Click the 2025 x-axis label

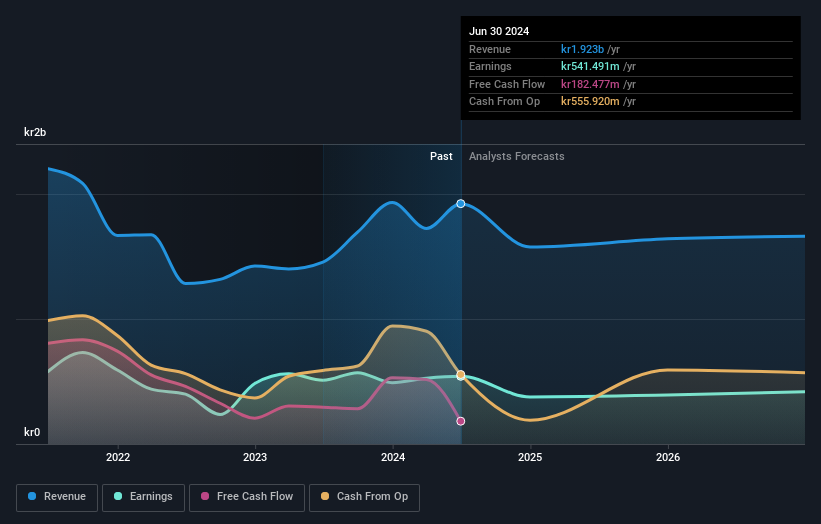click(x=530, y=457)
